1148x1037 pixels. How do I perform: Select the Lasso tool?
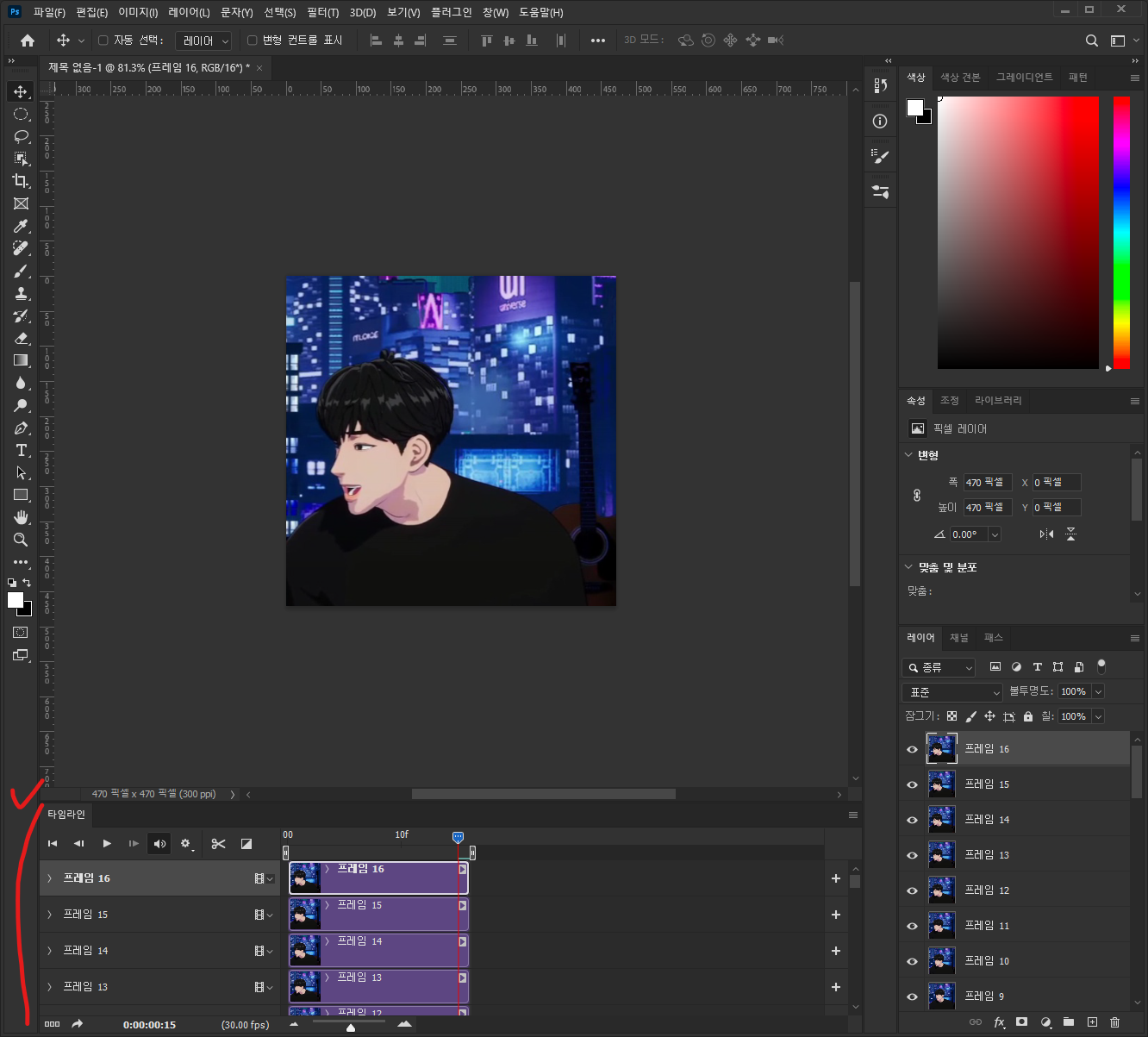21,136
